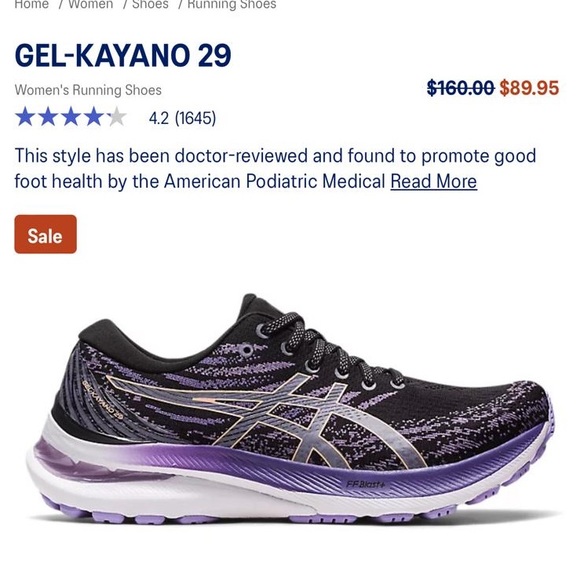
Task: Navigate to Running Shoes breadcrumb
Action: (x=232, y=4)
